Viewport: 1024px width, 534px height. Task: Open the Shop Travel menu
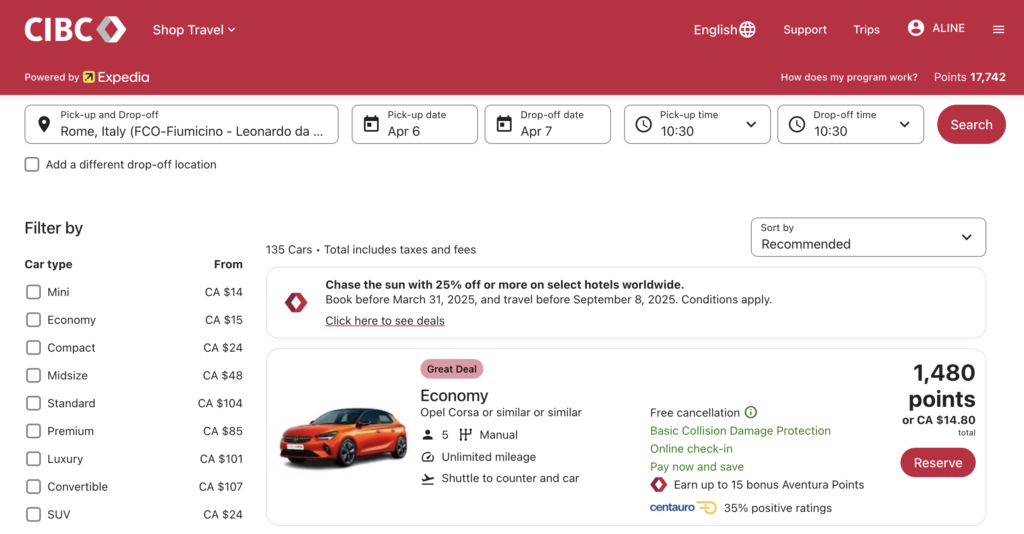tap(194, 29)
